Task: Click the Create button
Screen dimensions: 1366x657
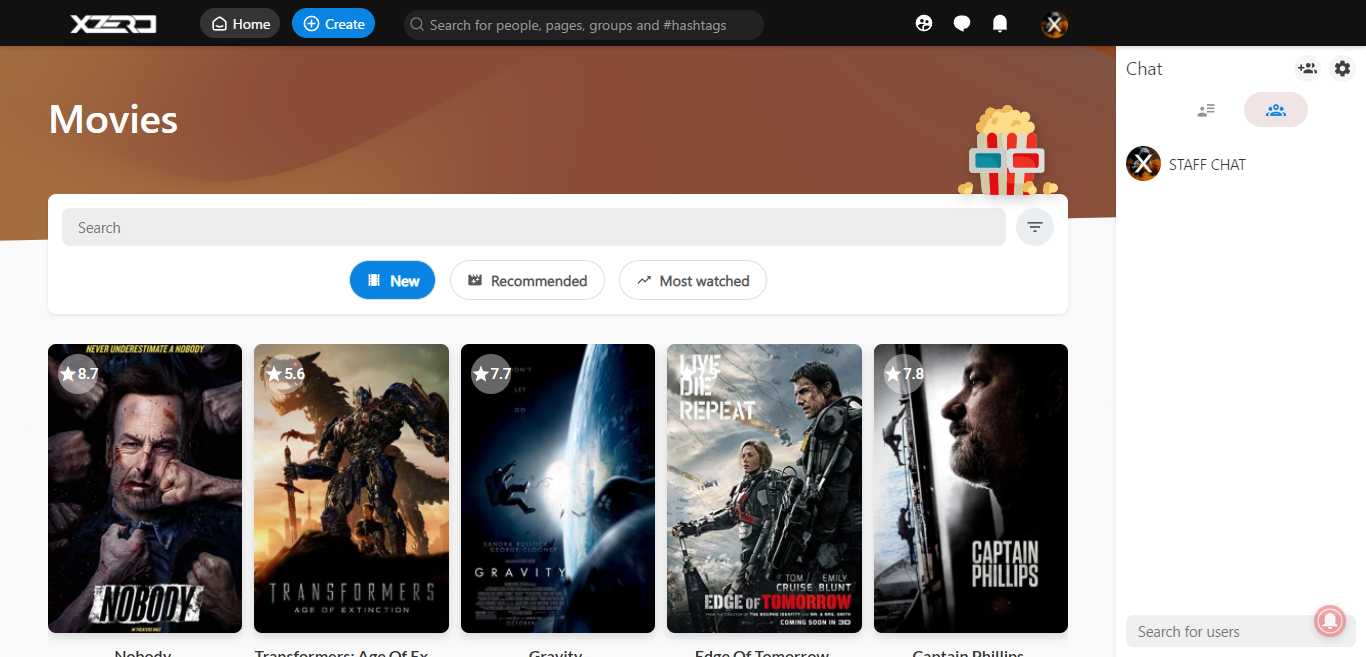Action: (333, 24)
